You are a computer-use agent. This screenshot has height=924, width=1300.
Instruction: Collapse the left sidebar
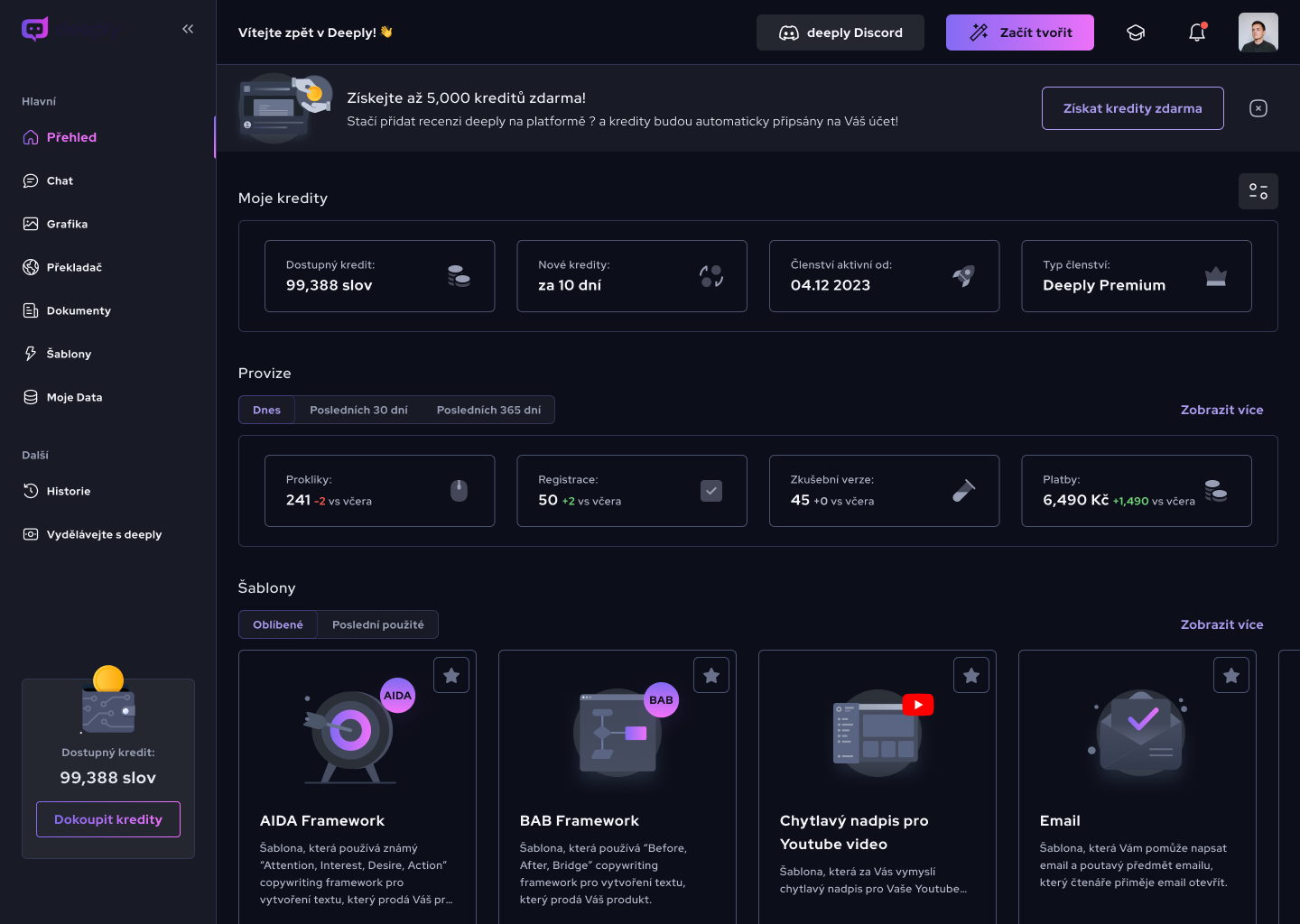point(188,28)
